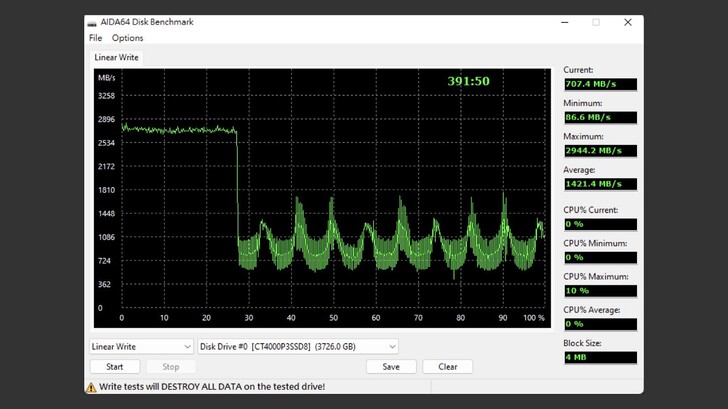The image size is (728, 409).
Task: Maximize the Disk Benchmark window
Action: coord(595,22)
